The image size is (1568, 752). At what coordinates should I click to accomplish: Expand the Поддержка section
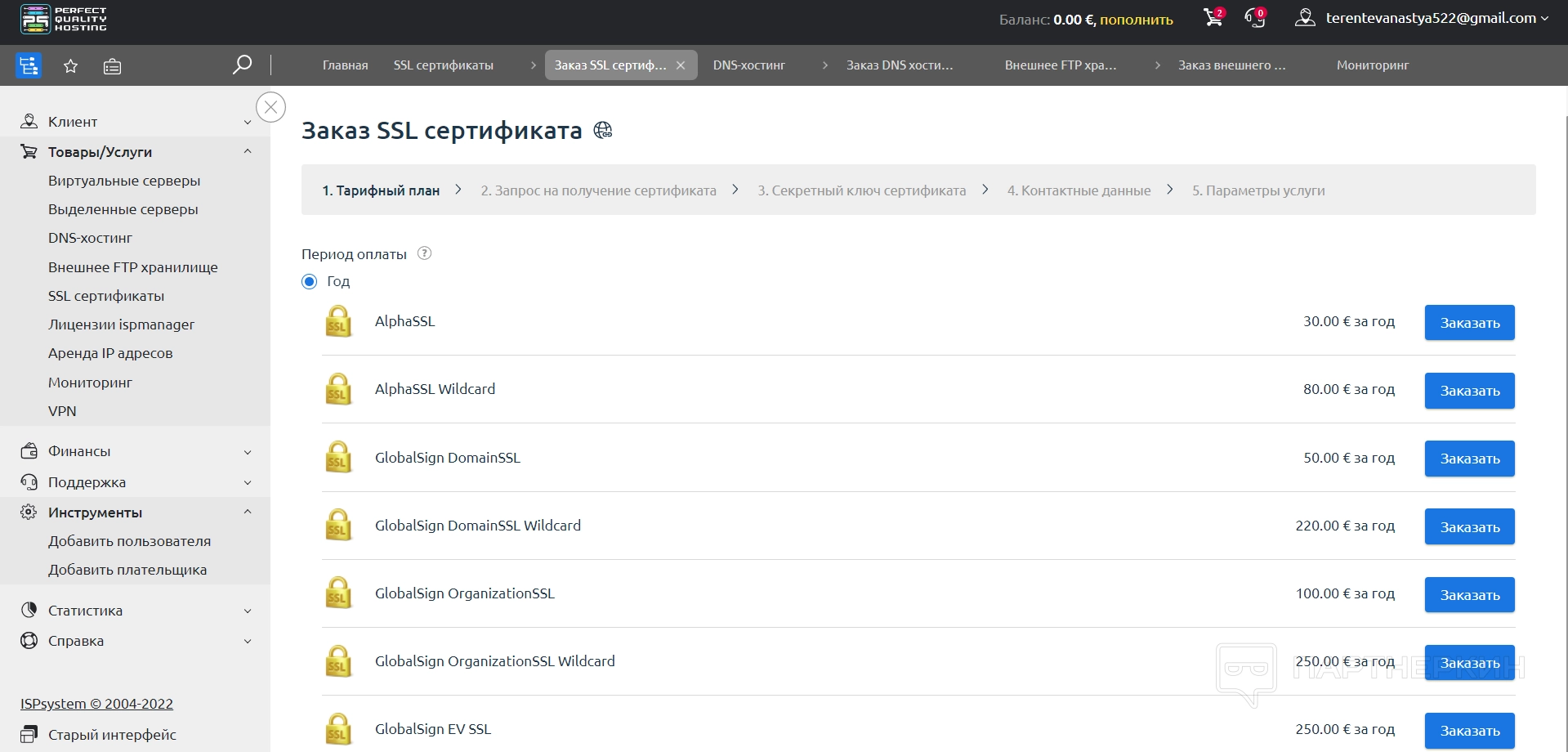(248, 482)
